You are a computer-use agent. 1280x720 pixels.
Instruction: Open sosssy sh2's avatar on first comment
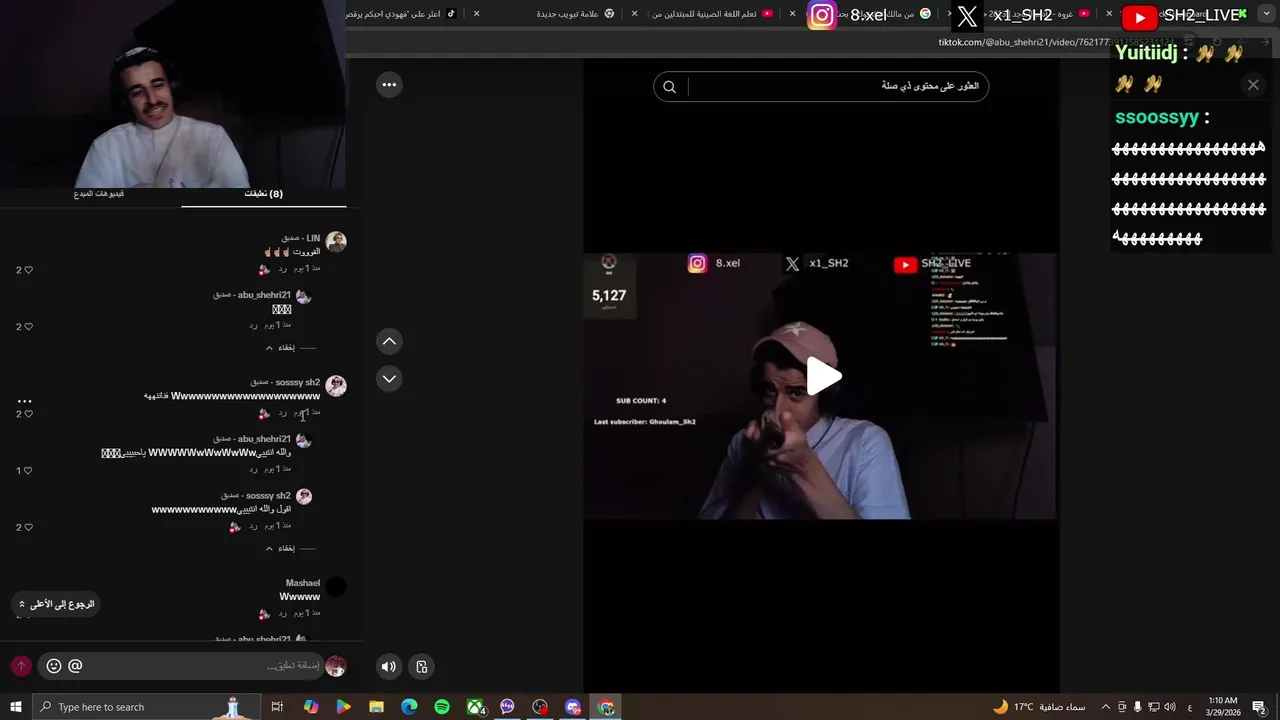[x=336, y=386]
